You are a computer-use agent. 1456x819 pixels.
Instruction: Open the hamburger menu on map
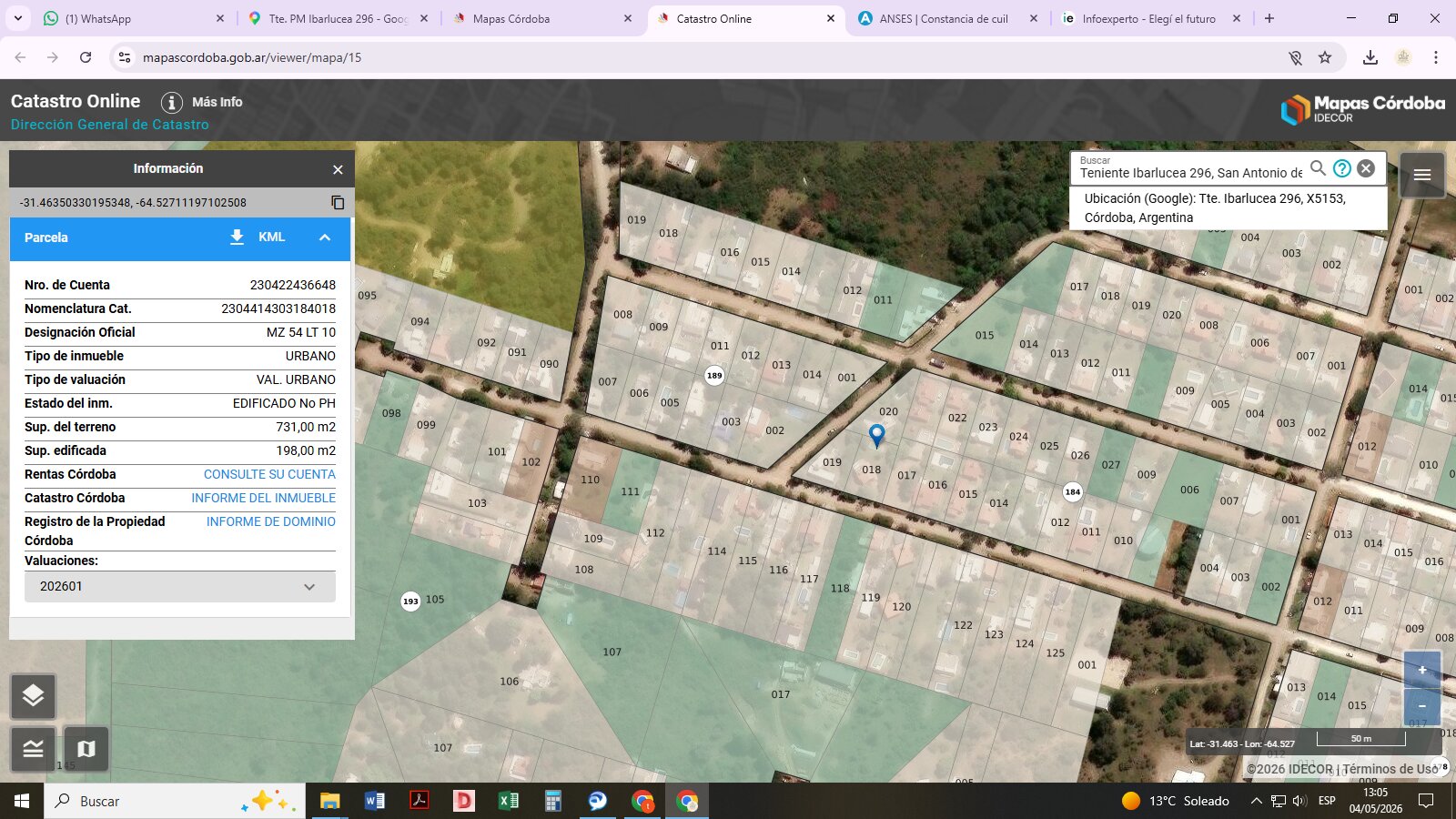(x=1422, y=175)
